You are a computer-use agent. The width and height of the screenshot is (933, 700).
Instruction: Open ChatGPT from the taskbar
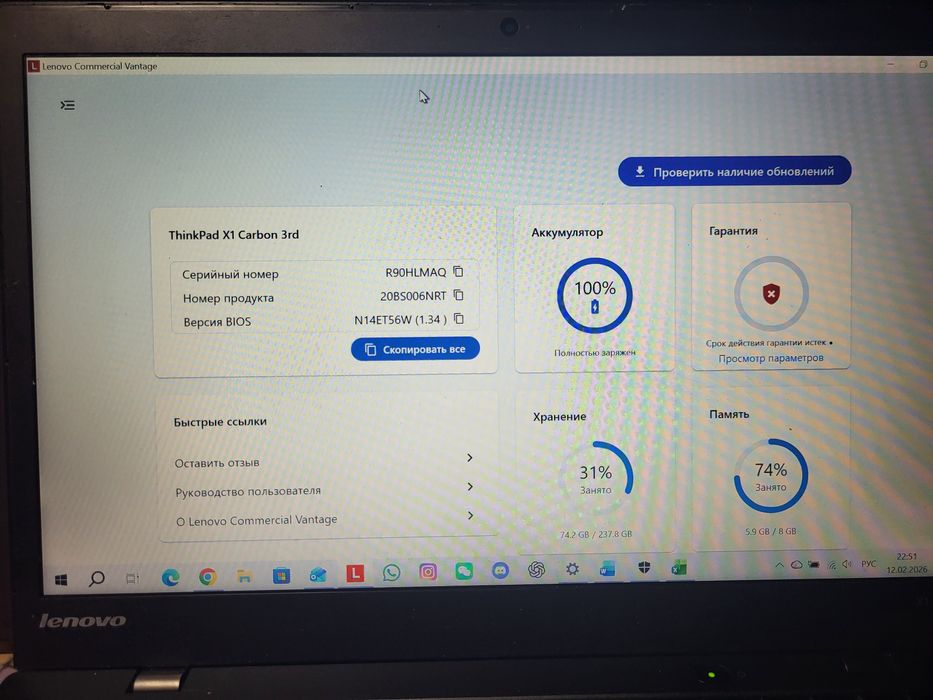point(537,570)
